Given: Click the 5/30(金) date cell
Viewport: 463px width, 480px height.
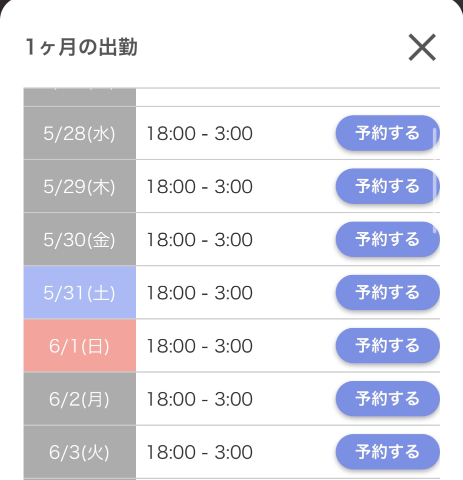Looking at the screenshot, I should pos(80,239).
